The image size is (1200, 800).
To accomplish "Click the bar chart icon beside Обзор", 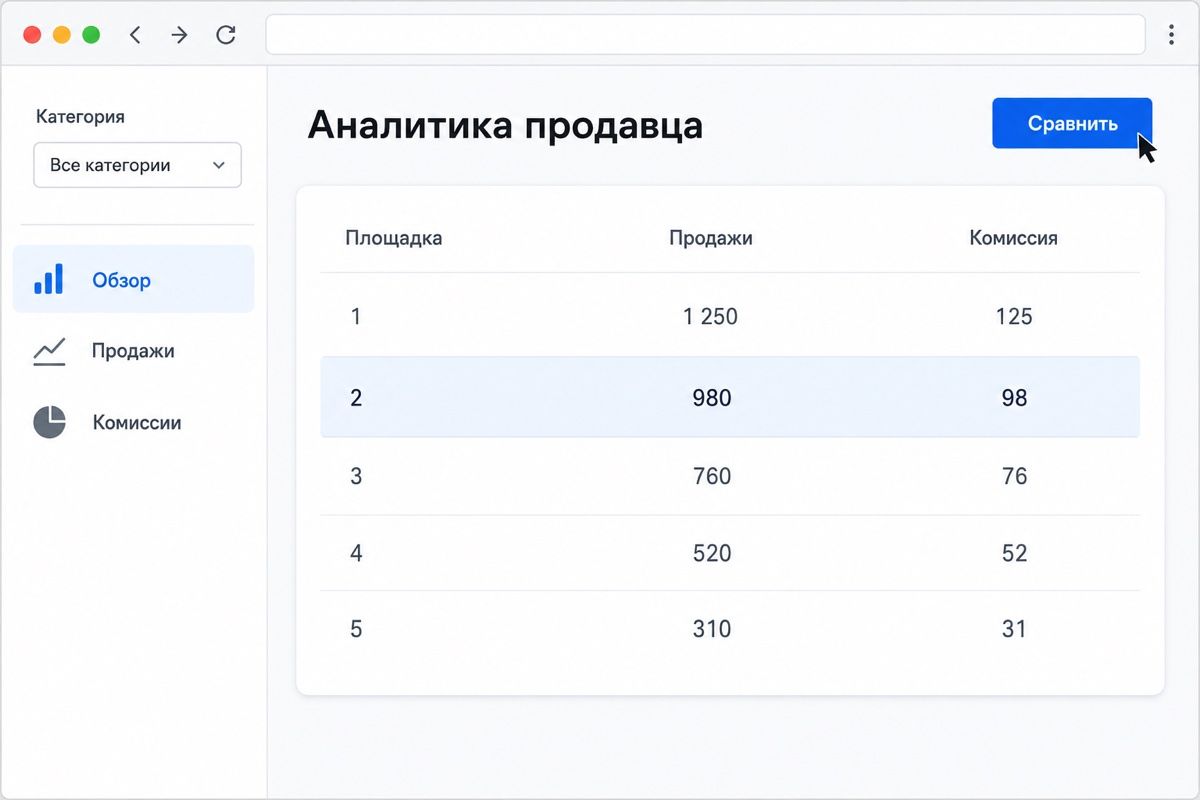I will [49, 279].
